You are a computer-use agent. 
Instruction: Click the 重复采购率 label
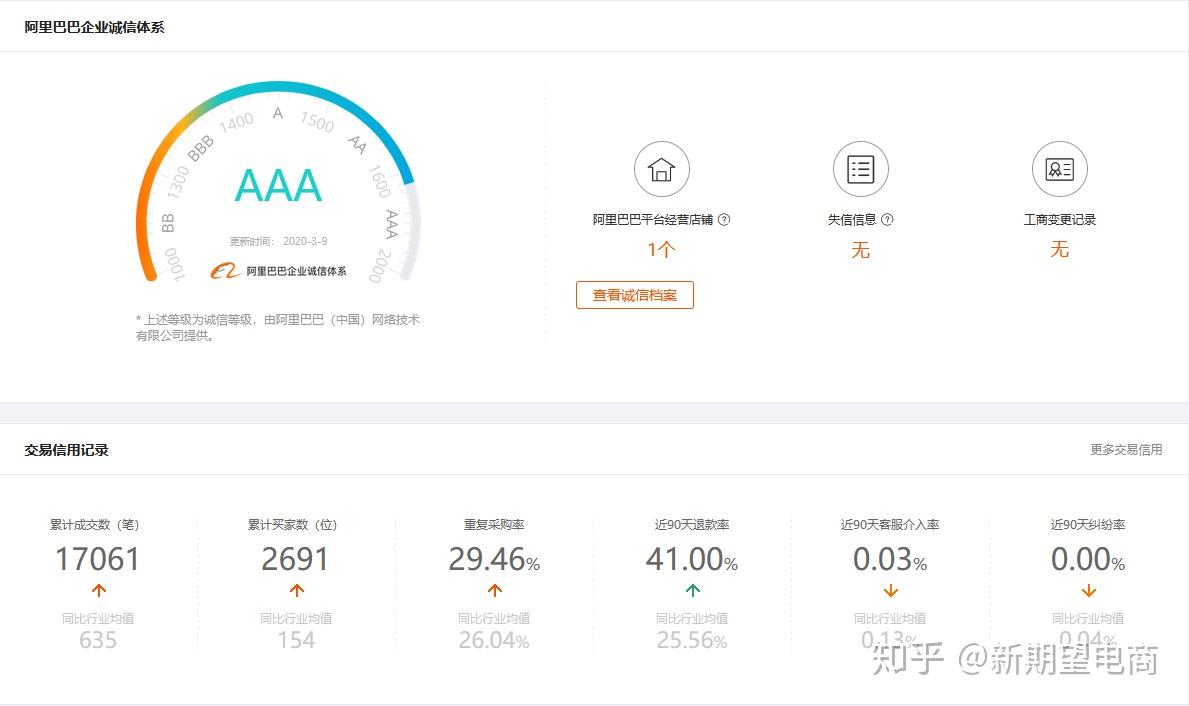[494, 525]
